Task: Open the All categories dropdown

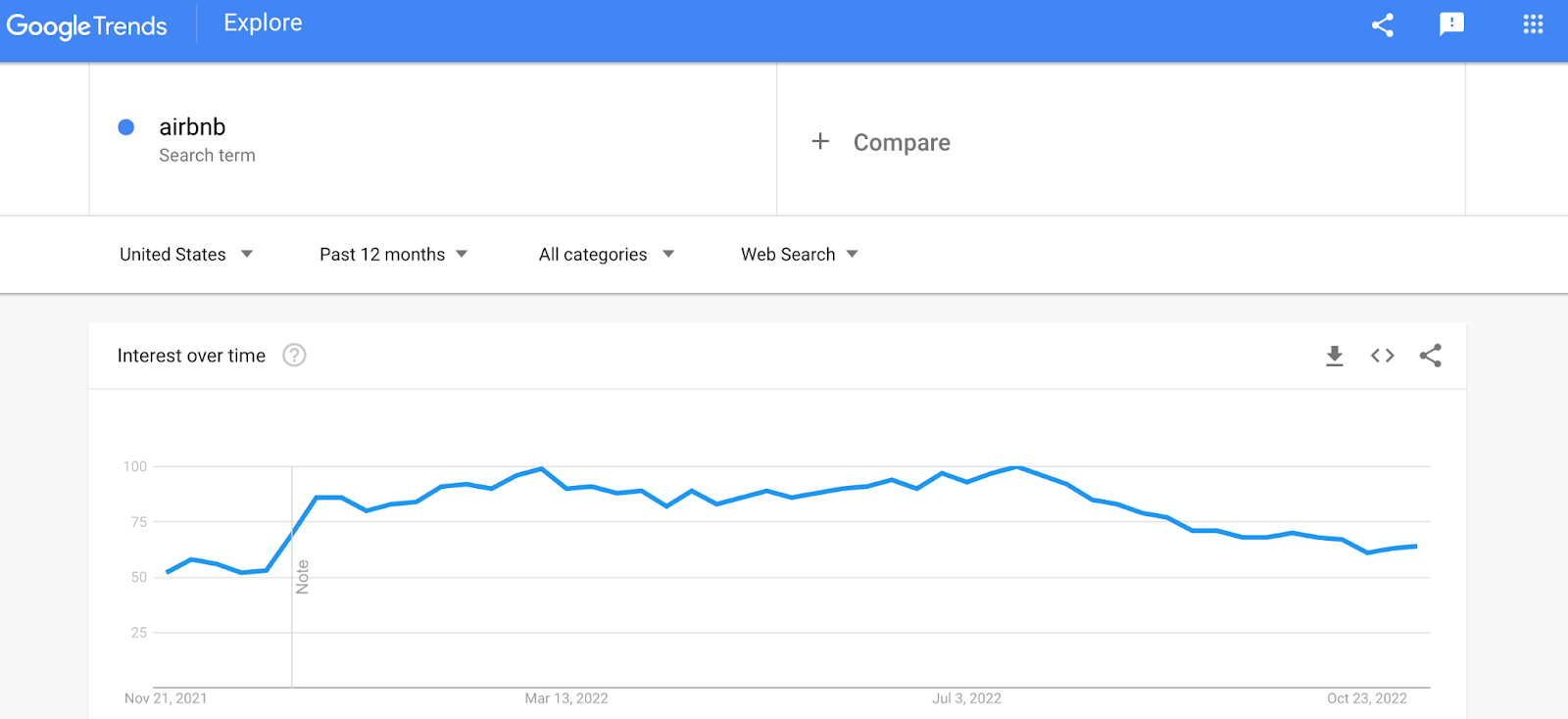Action: [607, 255]
